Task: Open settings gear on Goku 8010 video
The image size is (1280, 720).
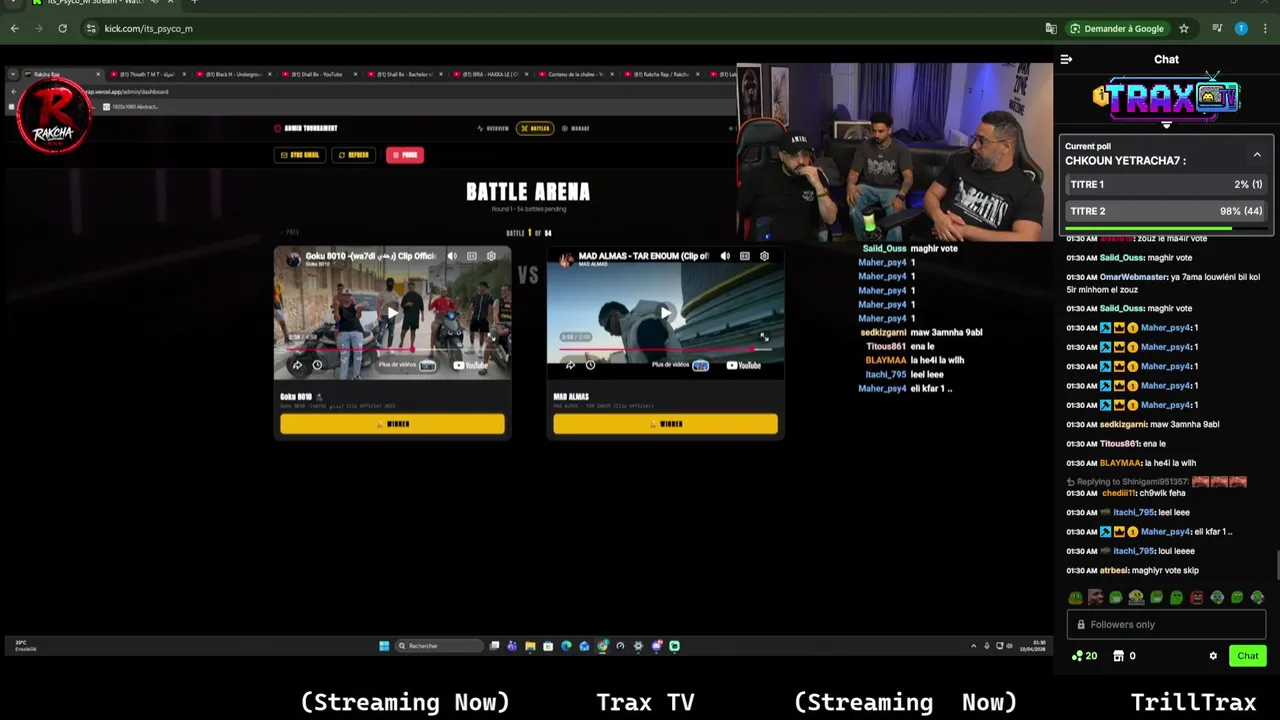Action: [x=491, y=256]
